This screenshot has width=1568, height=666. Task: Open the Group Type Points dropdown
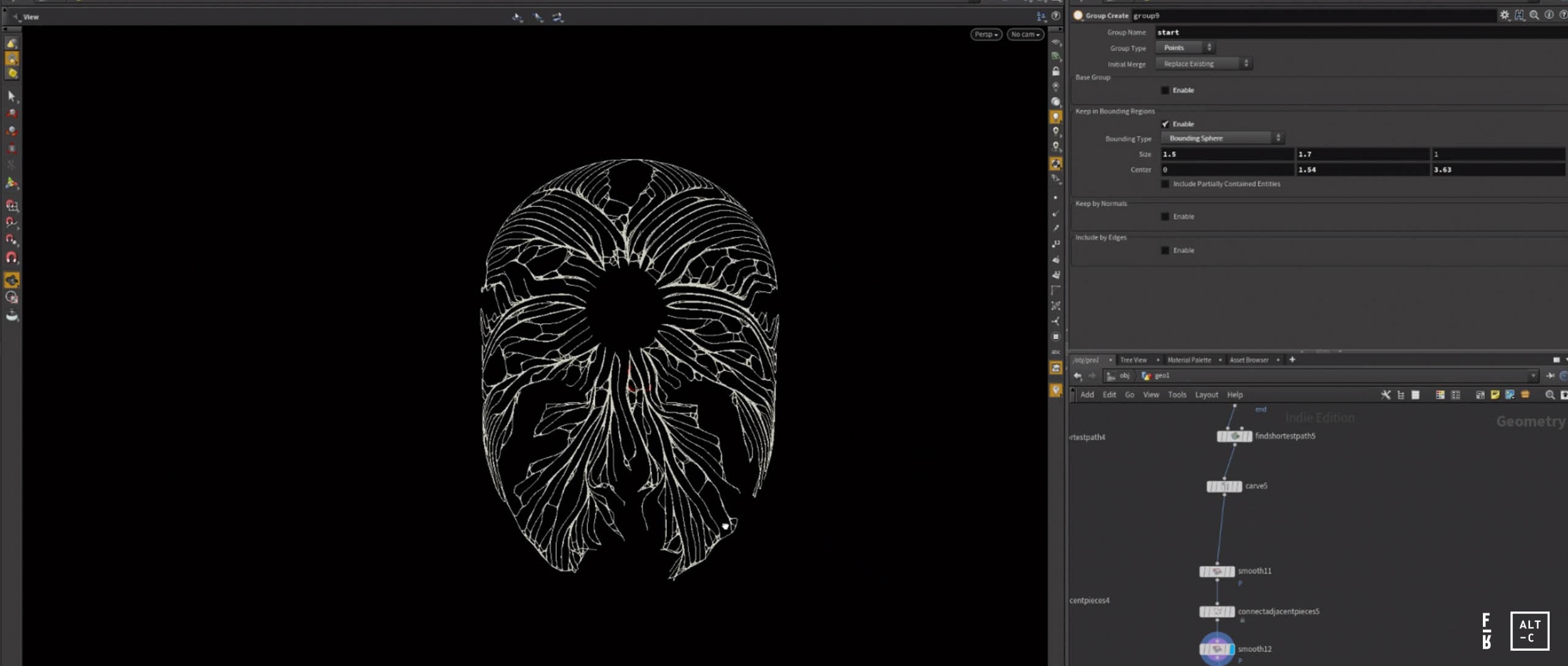tap(1186, 48)
